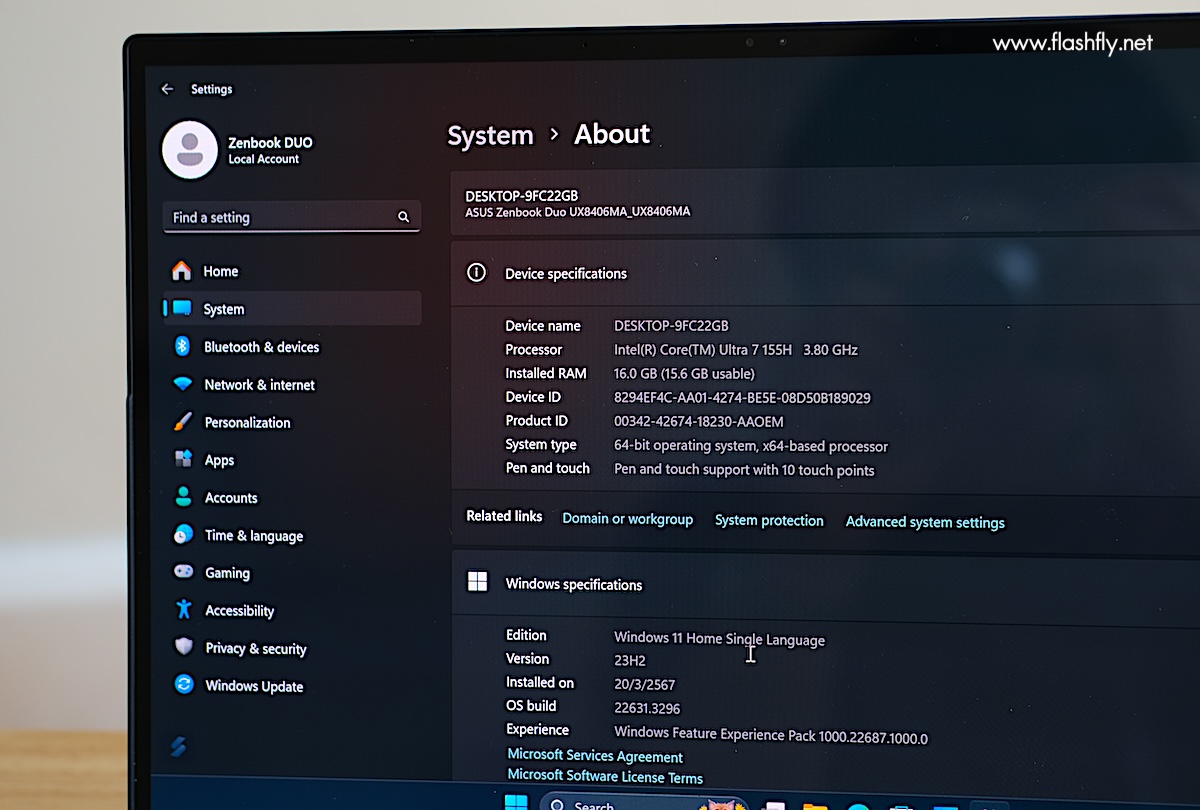Go to Accounts in the sidebar
The height and width of the screenshot is (810, 1200).
pyautogui.click(x=231, y=498)
